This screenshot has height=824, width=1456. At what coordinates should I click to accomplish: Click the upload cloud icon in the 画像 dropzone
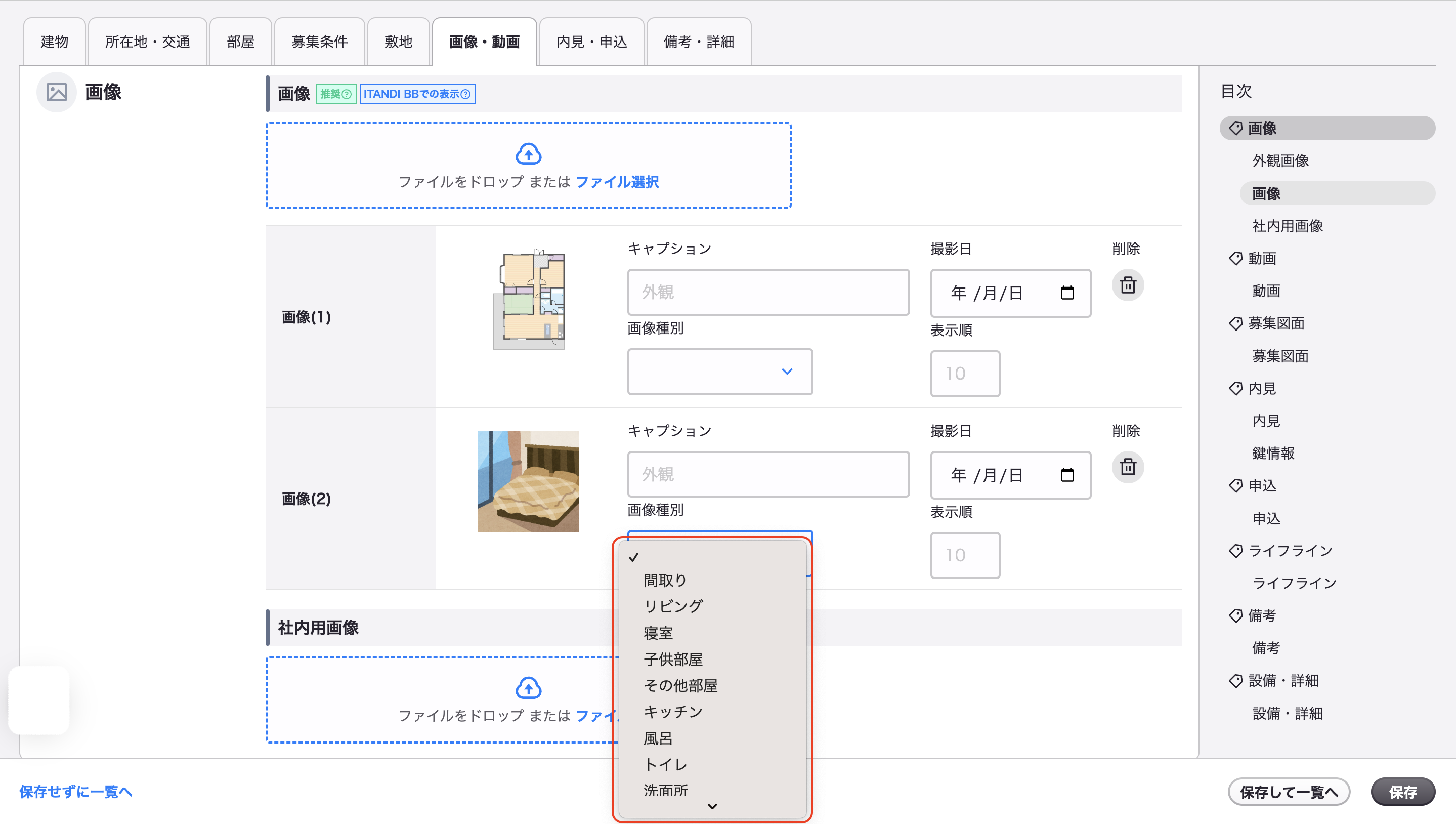tap(528, 154)
